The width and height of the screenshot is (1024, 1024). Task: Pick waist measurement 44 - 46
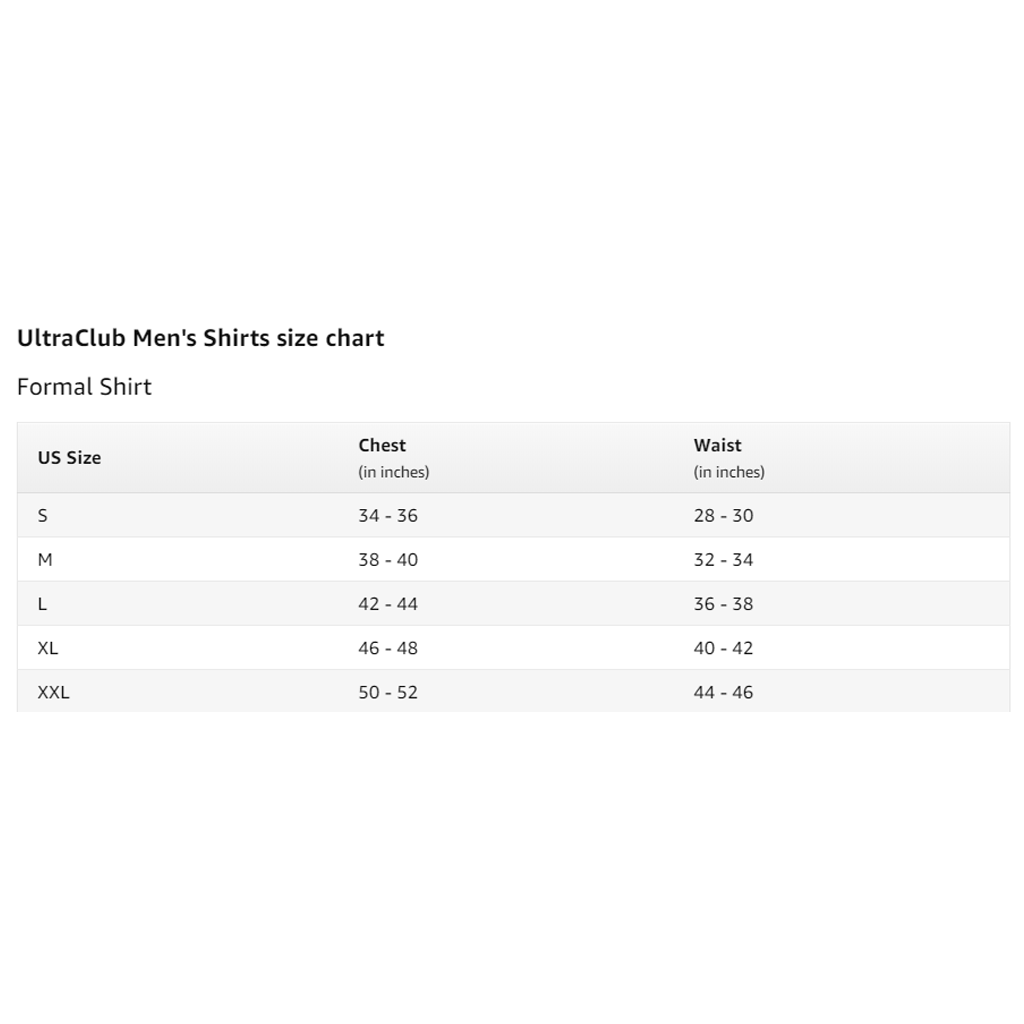click(x=723, y=692)
